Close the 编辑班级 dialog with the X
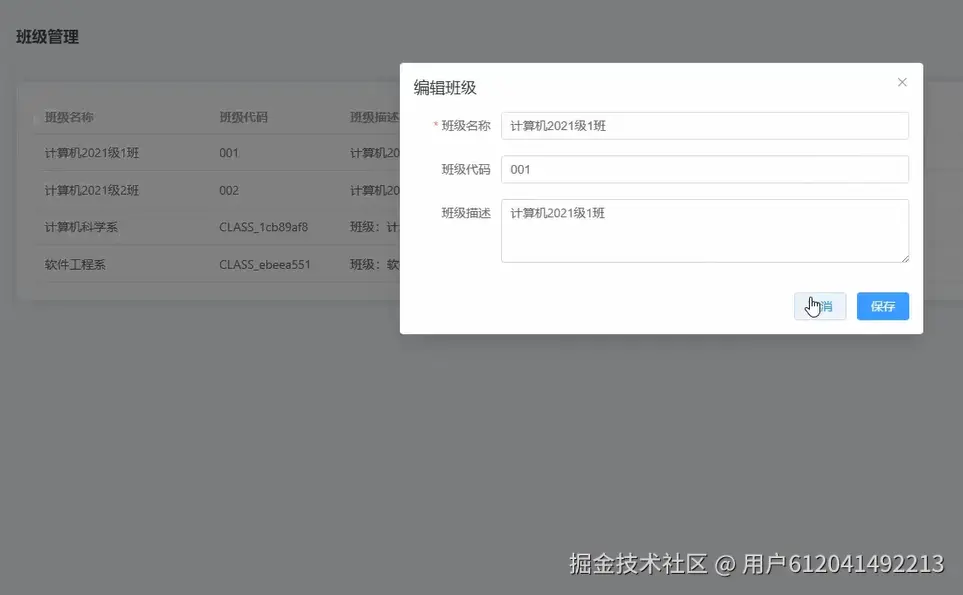This screenshot has width=963, height=595. coord(901,82)
